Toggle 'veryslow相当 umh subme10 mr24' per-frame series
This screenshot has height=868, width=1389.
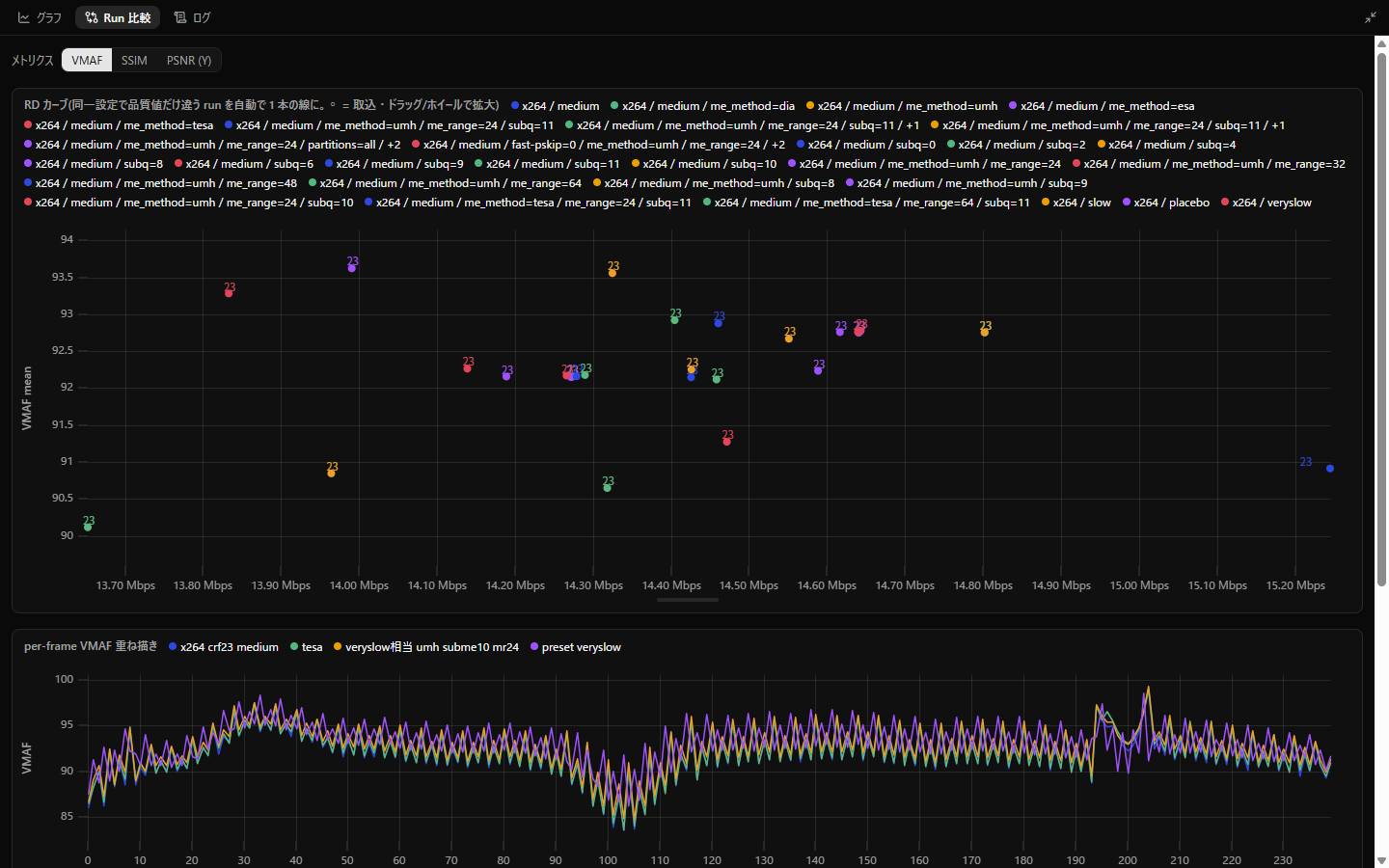coord(425,647)
